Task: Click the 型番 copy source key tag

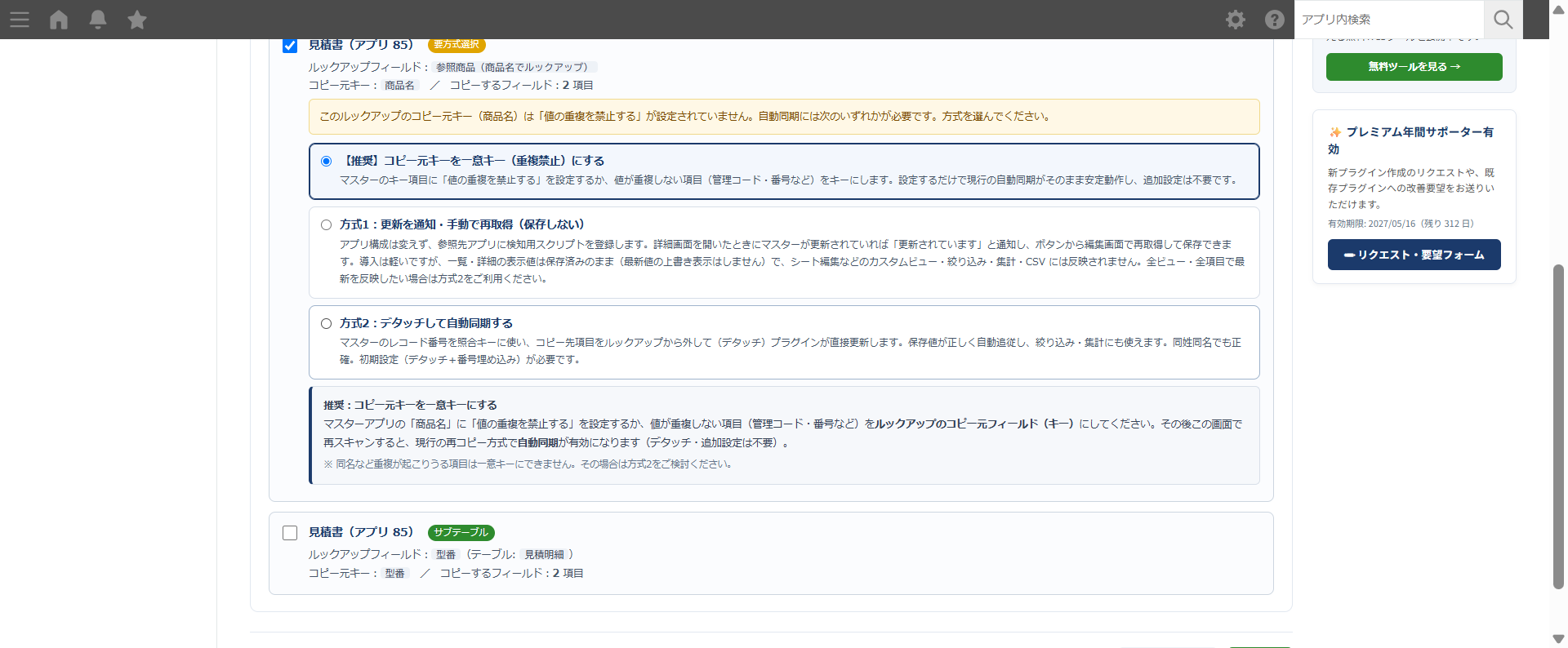Action: (x=395, y=573)
